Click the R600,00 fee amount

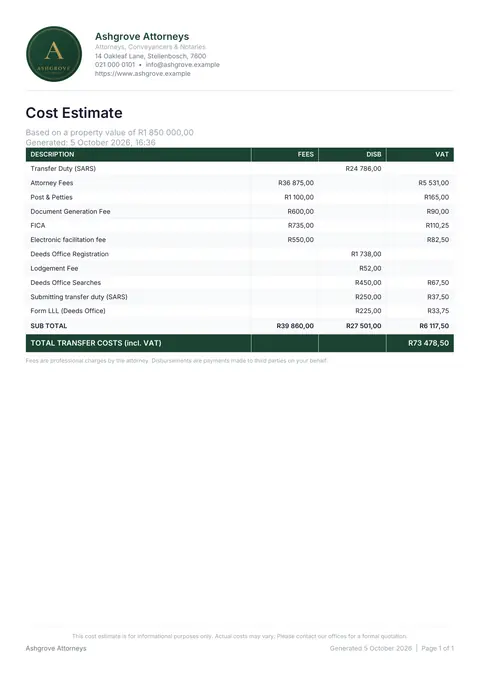click(301, 211)
